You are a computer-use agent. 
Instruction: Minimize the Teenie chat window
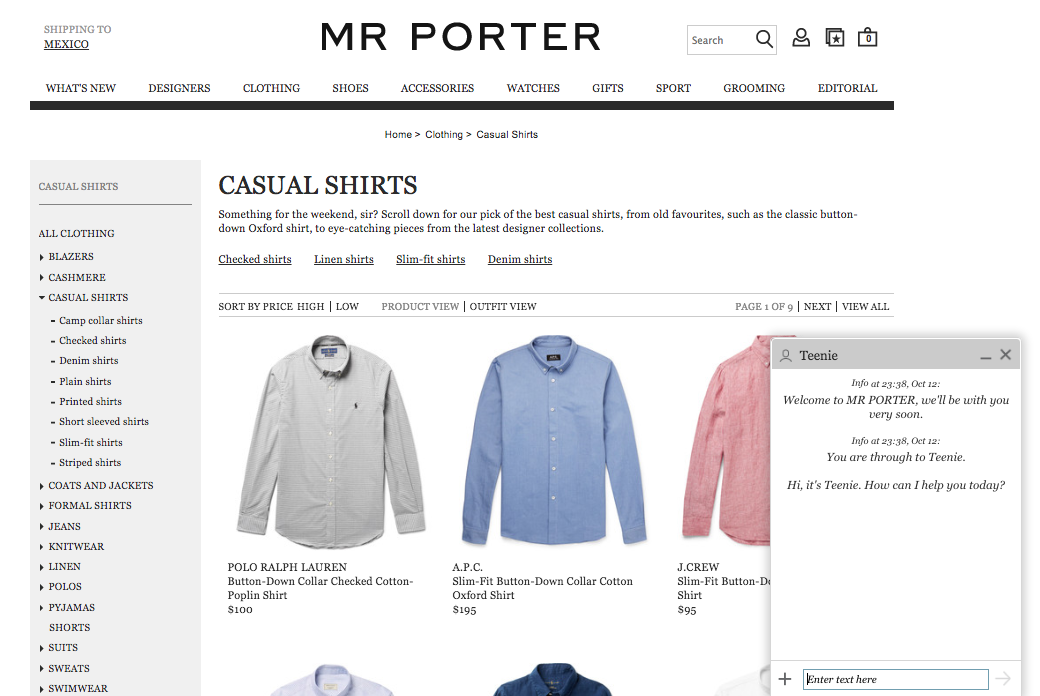point(986,357)
